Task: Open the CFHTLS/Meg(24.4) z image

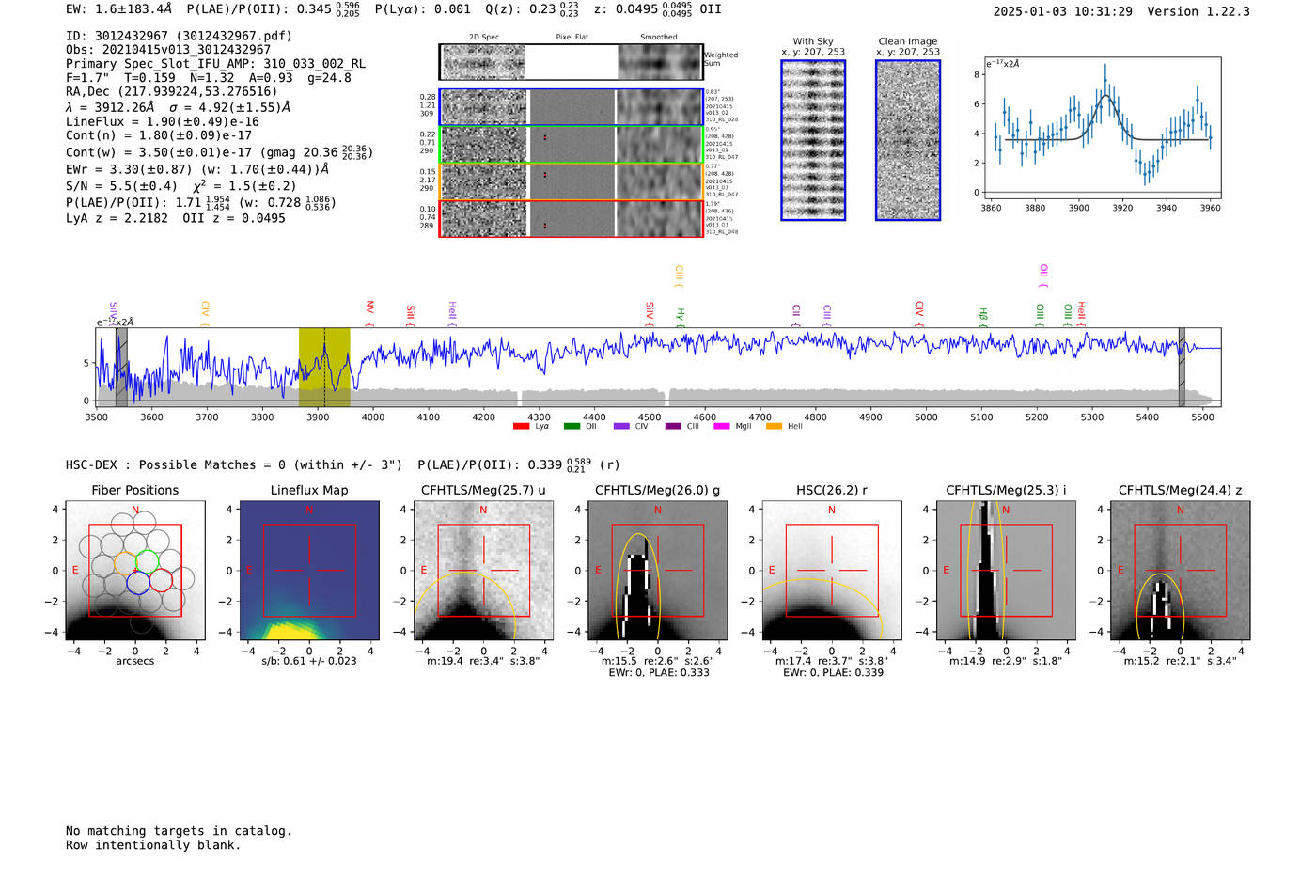Action: click(1180, 571)
